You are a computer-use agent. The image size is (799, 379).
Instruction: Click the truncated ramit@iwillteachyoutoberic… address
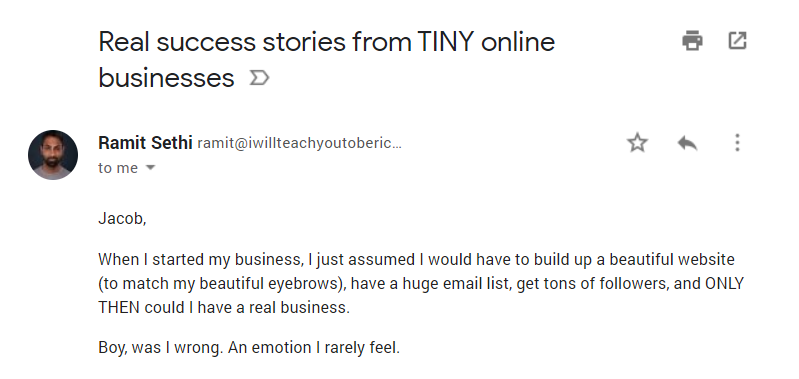coord(300,144)
